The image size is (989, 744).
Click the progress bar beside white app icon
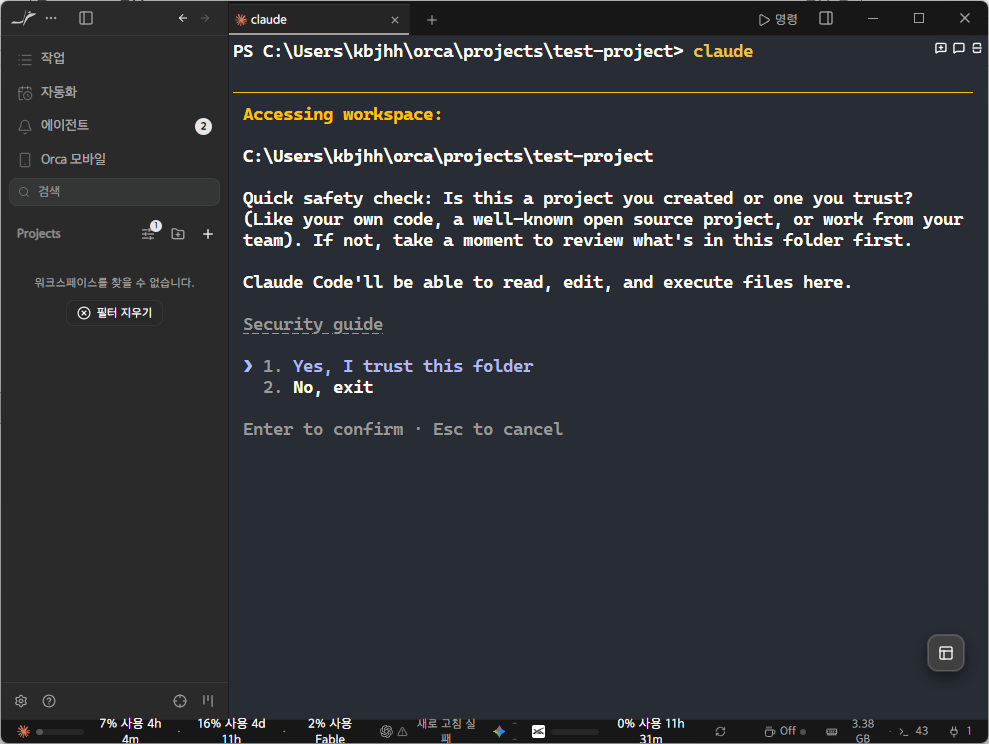click(x=575, y=732)
